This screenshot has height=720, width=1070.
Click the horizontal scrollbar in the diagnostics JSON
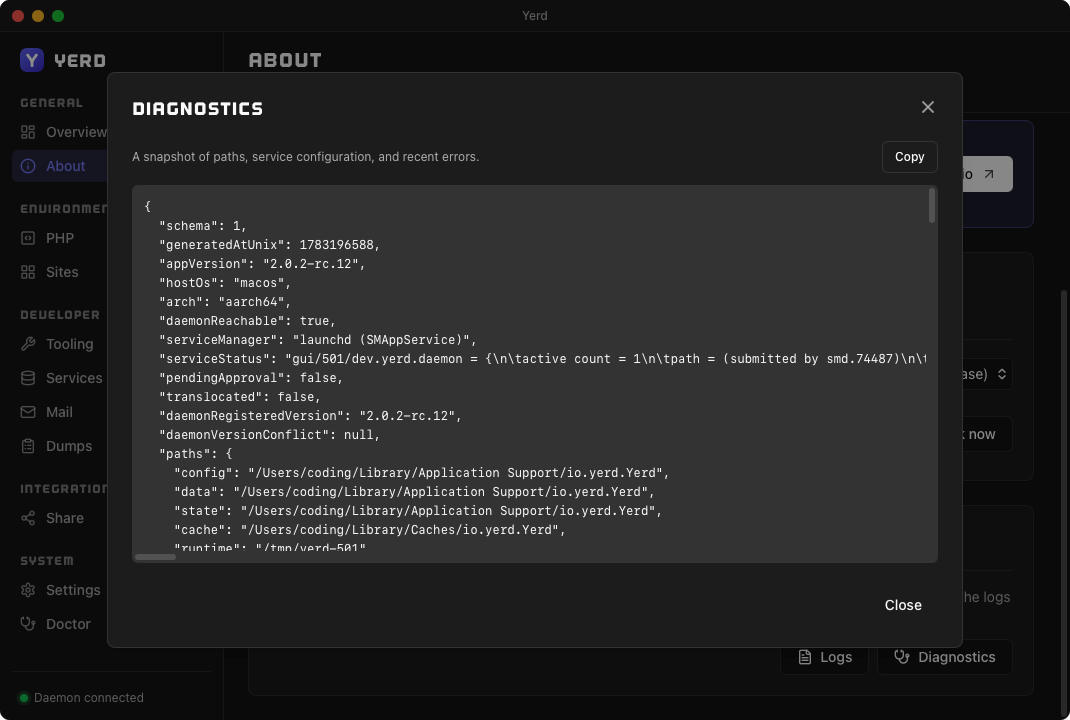click(156, 557)
